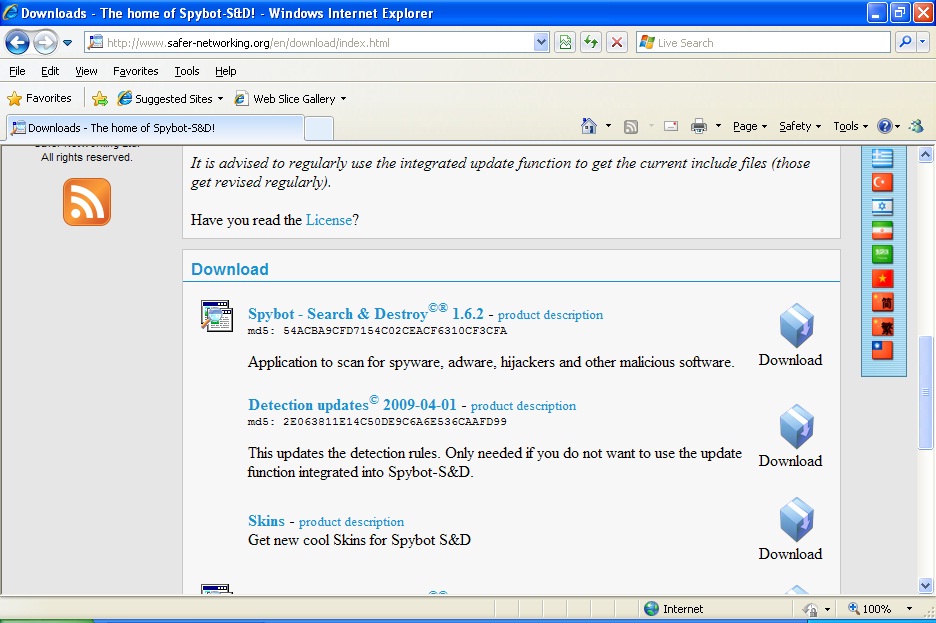Select the Saudi Arabian flag language

coord(882,254)
